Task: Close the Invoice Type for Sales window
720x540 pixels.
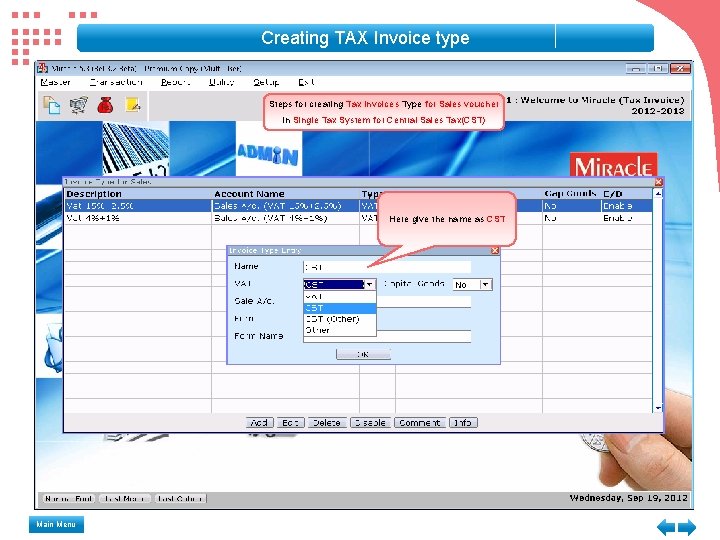Action: pos(658,182)
